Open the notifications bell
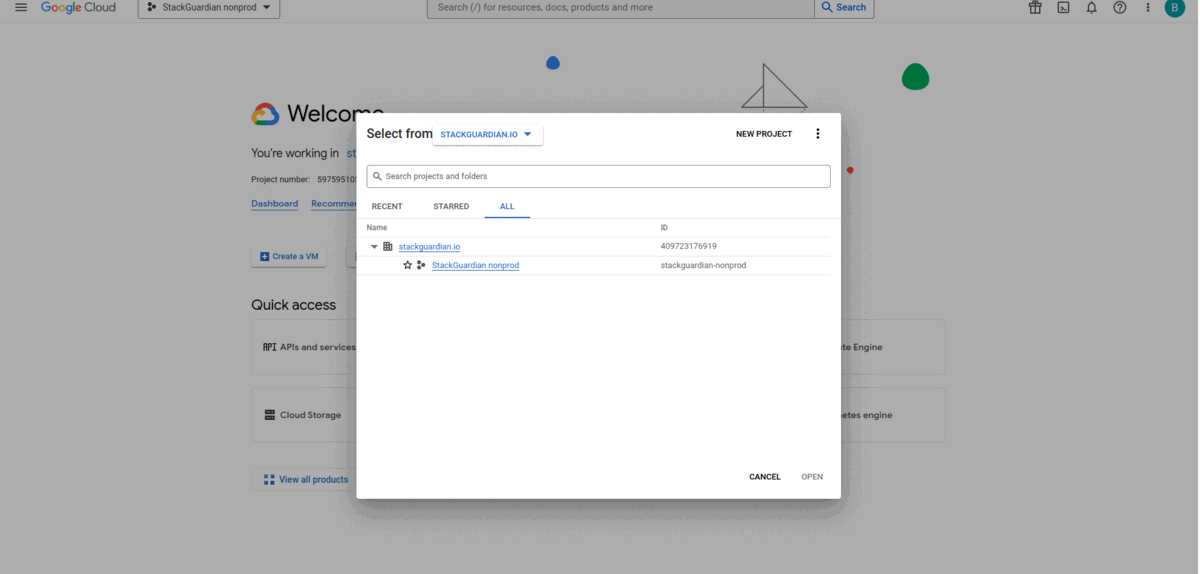Viewport: 1200px width, 574px height. coord(1091,7)
